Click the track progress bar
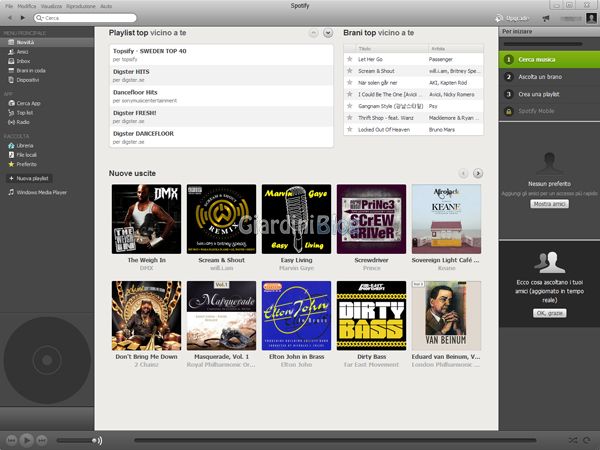The image size is (600, 450). pos(335,440)
